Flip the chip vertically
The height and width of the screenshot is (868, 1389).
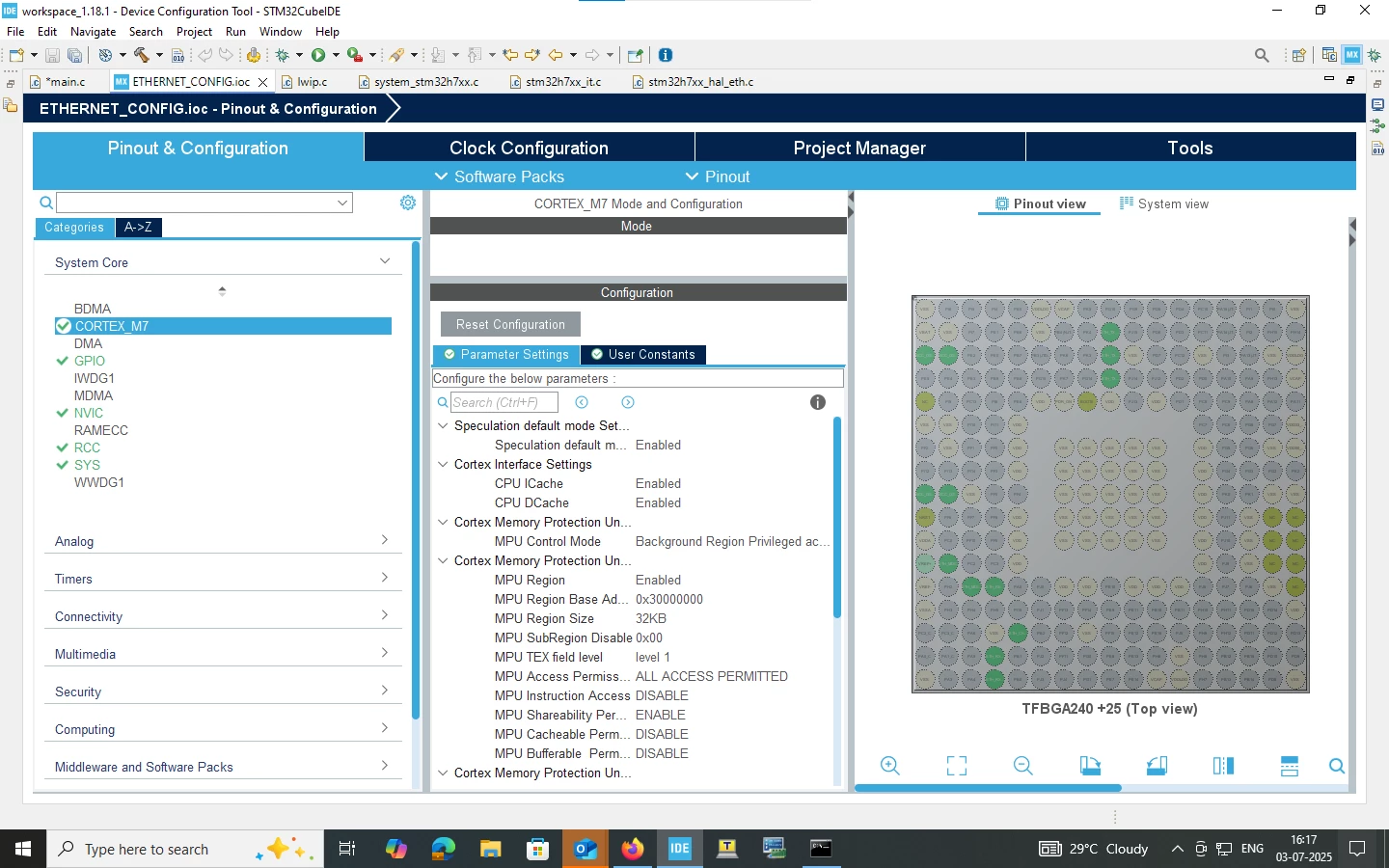tap(1290, 766)
